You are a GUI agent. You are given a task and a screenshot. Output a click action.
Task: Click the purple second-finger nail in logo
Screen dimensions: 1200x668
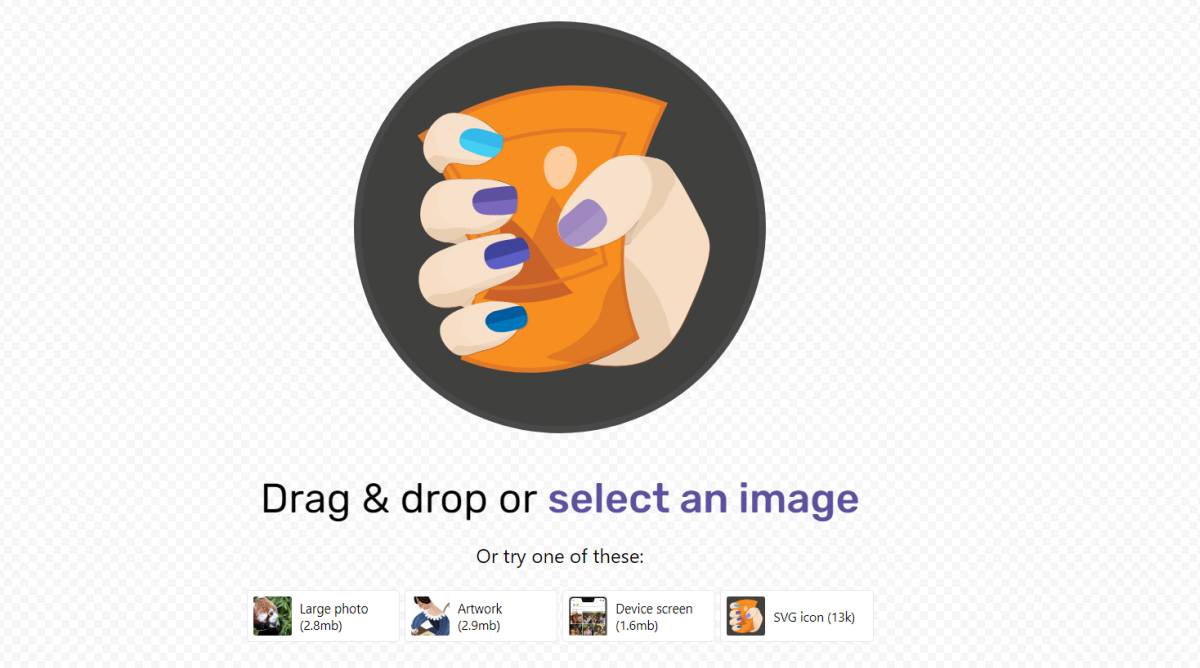495,199
